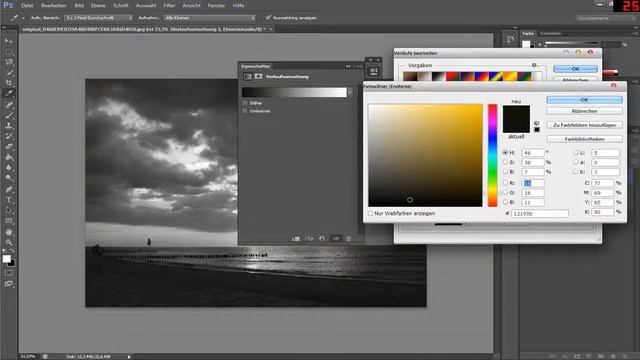Image resolution: width=640 pixels, height=360 pixels.
Task: Select the Zoom tool
Action: 9,242
